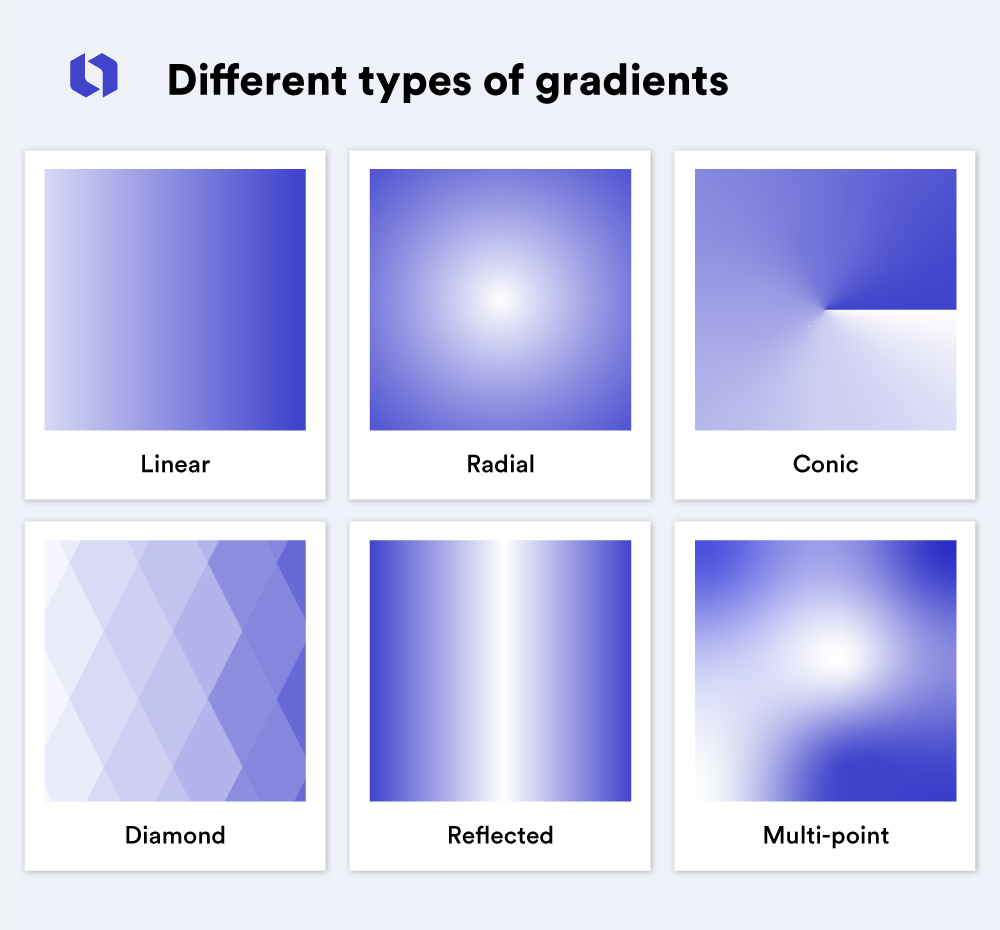Screen dimensions: 1000x930
Task: Click the "Conic" caption text
Action: pos(825,464)
